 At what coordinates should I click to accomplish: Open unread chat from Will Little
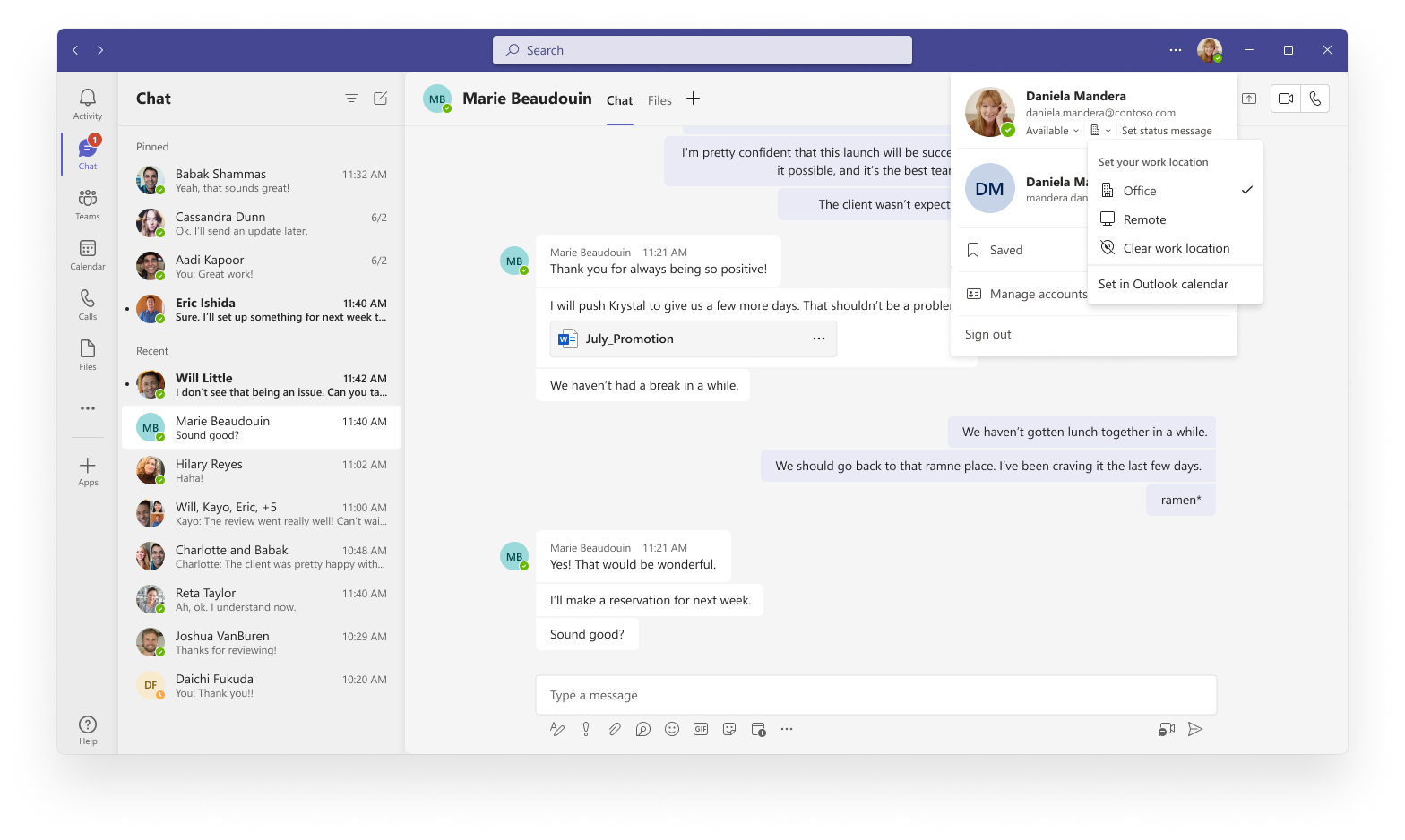click(x=262, y=384)
